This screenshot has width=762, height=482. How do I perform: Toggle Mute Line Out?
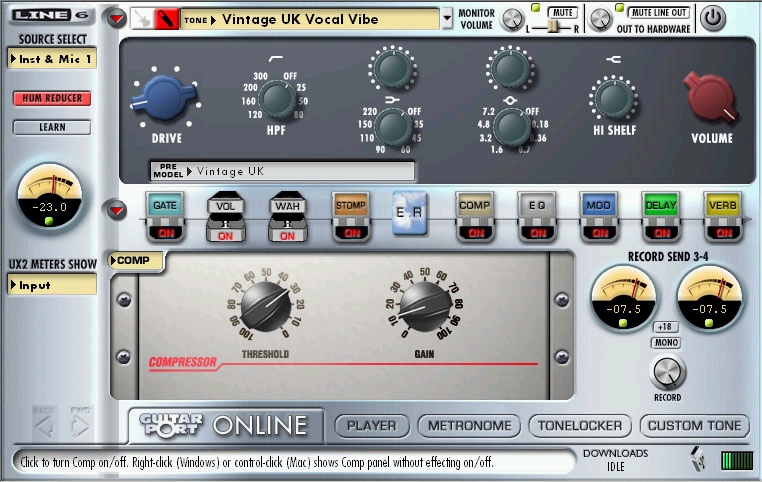658,12
